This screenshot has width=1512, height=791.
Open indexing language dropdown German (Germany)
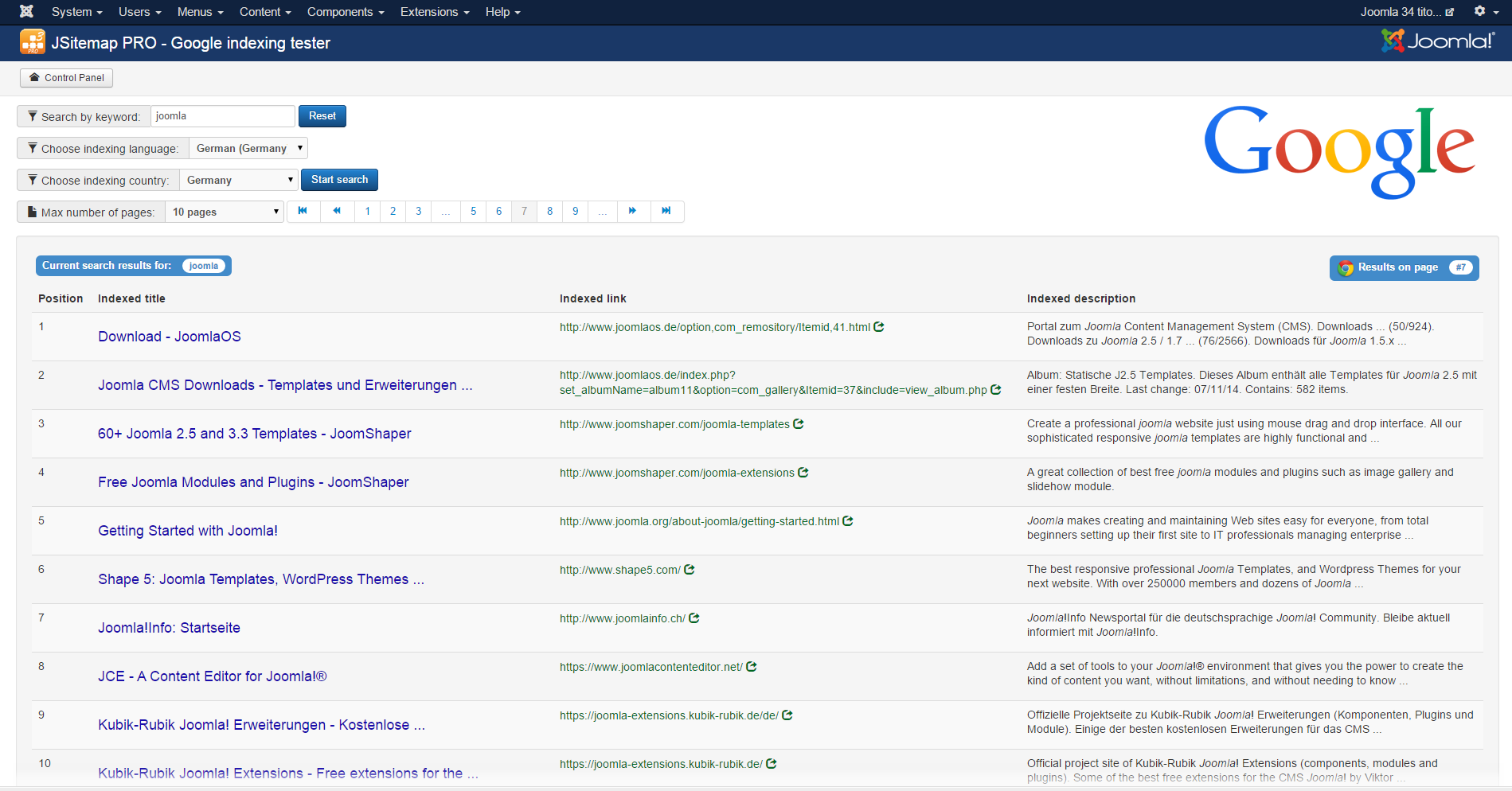(x=248, y=148)
